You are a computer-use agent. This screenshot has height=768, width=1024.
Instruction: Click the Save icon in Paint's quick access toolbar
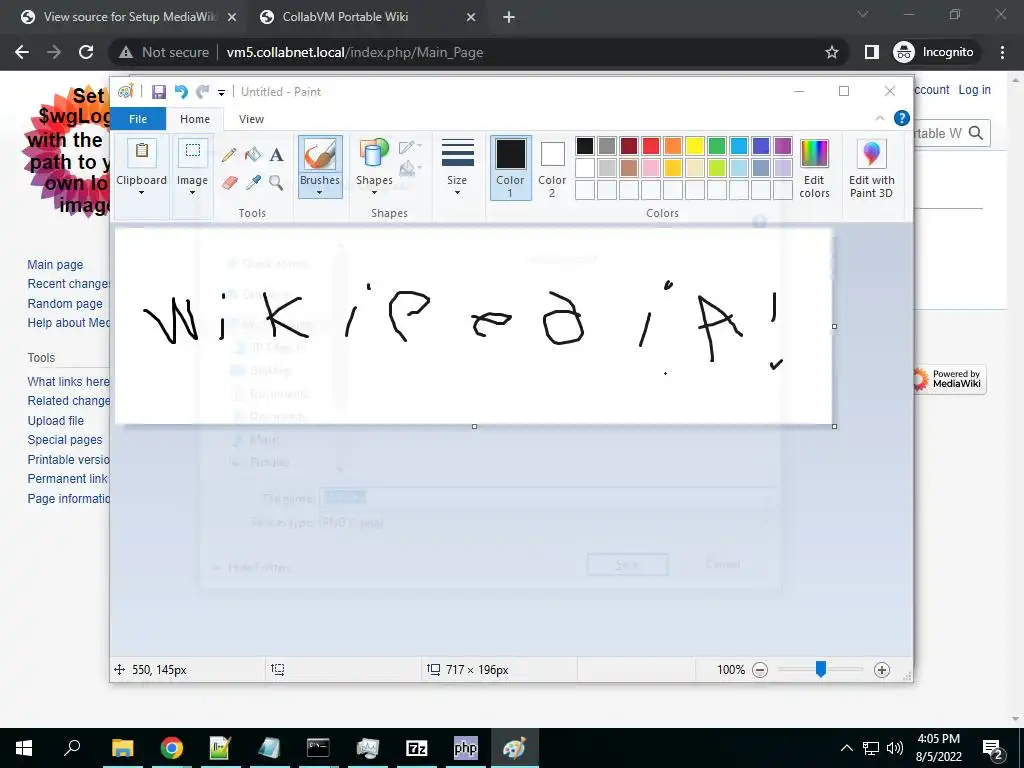click(159, 92)
